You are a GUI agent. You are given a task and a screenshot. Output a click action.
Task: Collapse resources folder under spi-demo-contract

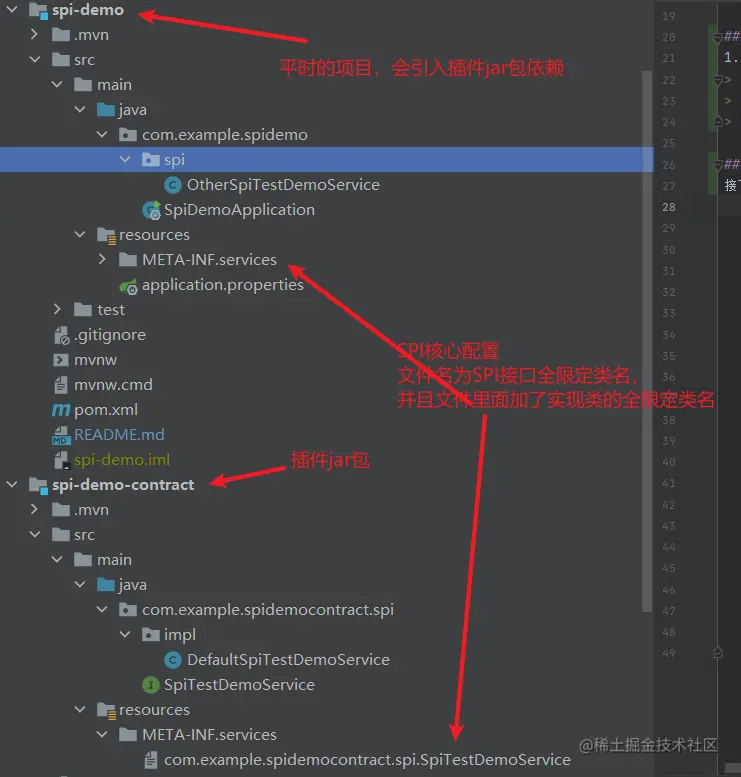coord(80,709)
